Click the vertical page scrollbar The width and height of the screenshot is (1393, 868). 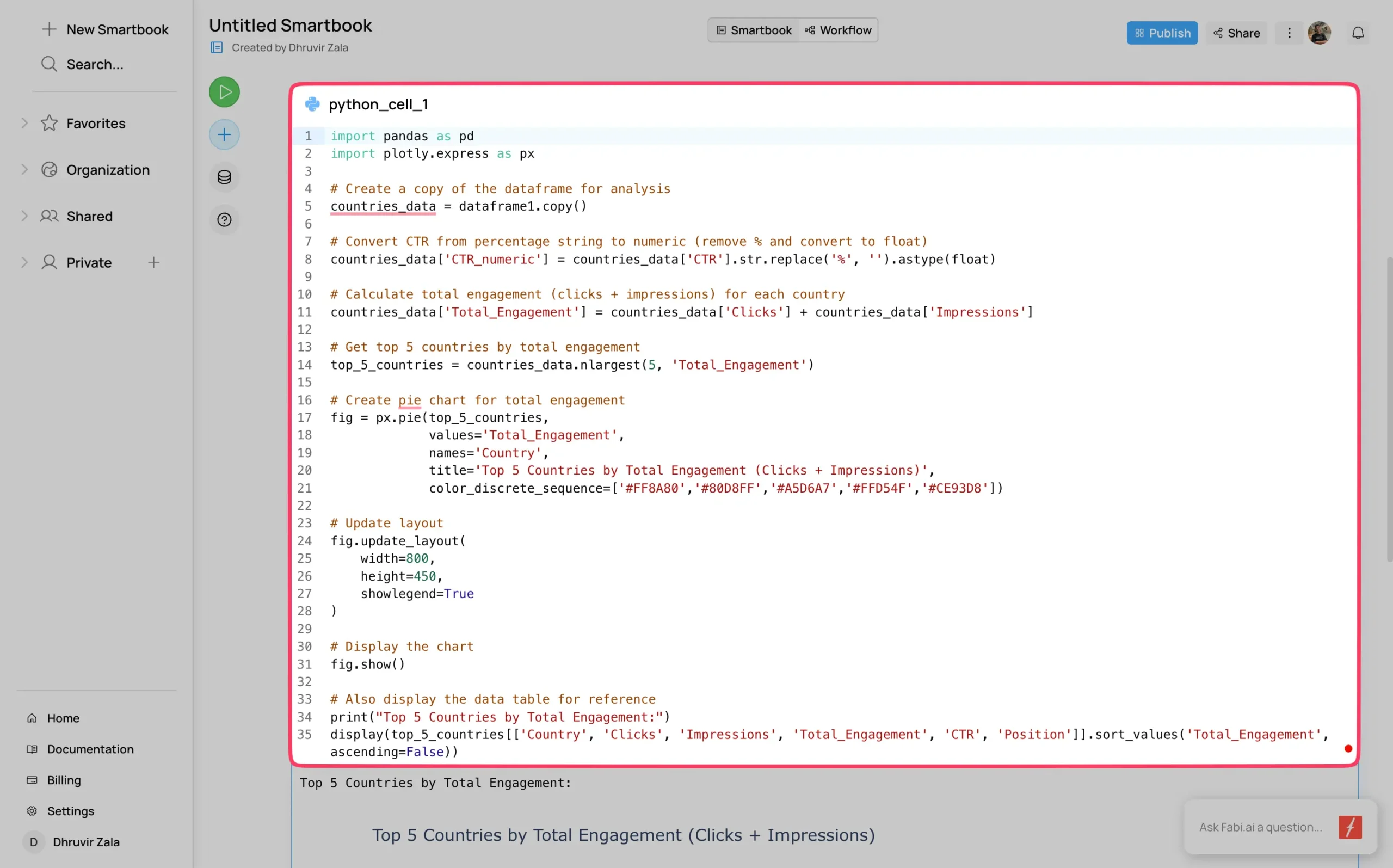point(1389,409)
